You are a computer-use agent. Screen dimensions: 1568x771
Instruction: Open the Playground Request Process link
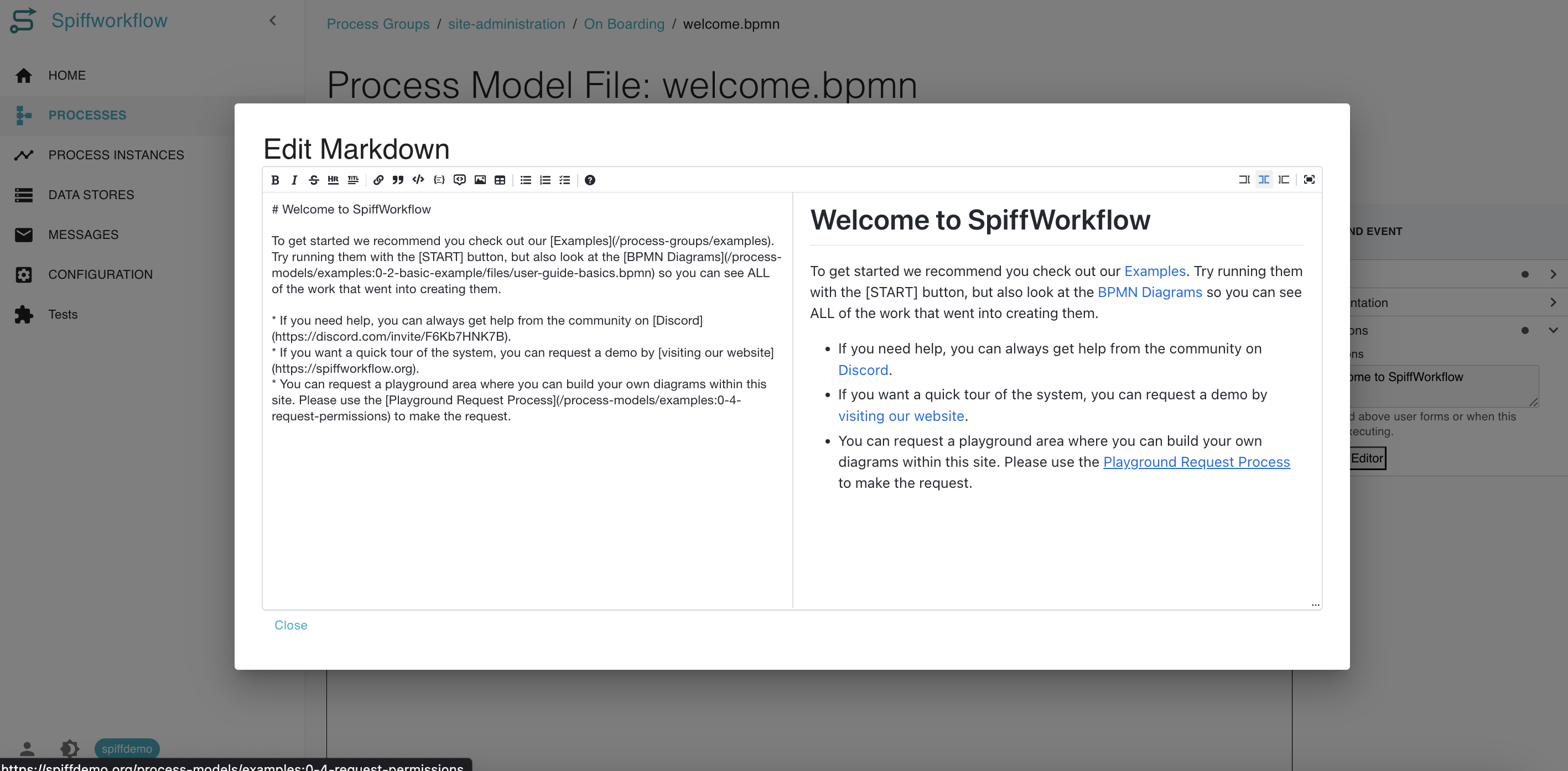1196,462
